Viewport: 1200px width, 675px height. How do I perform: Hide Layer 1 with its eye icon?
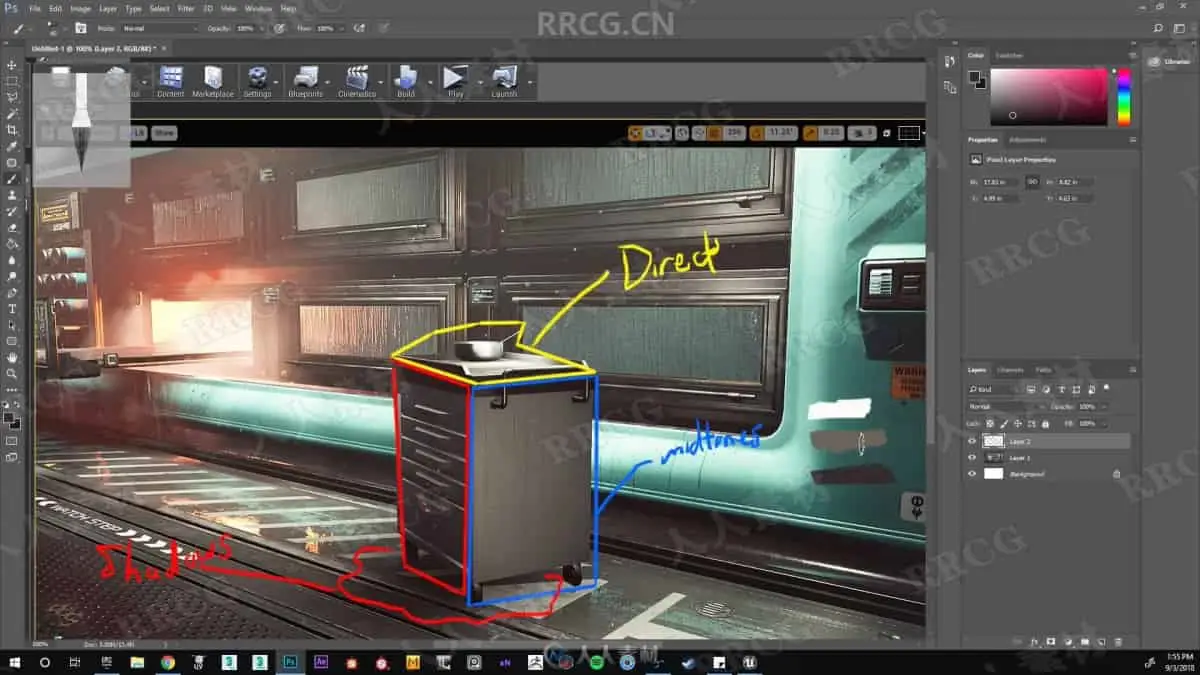(x=972, y=457)
